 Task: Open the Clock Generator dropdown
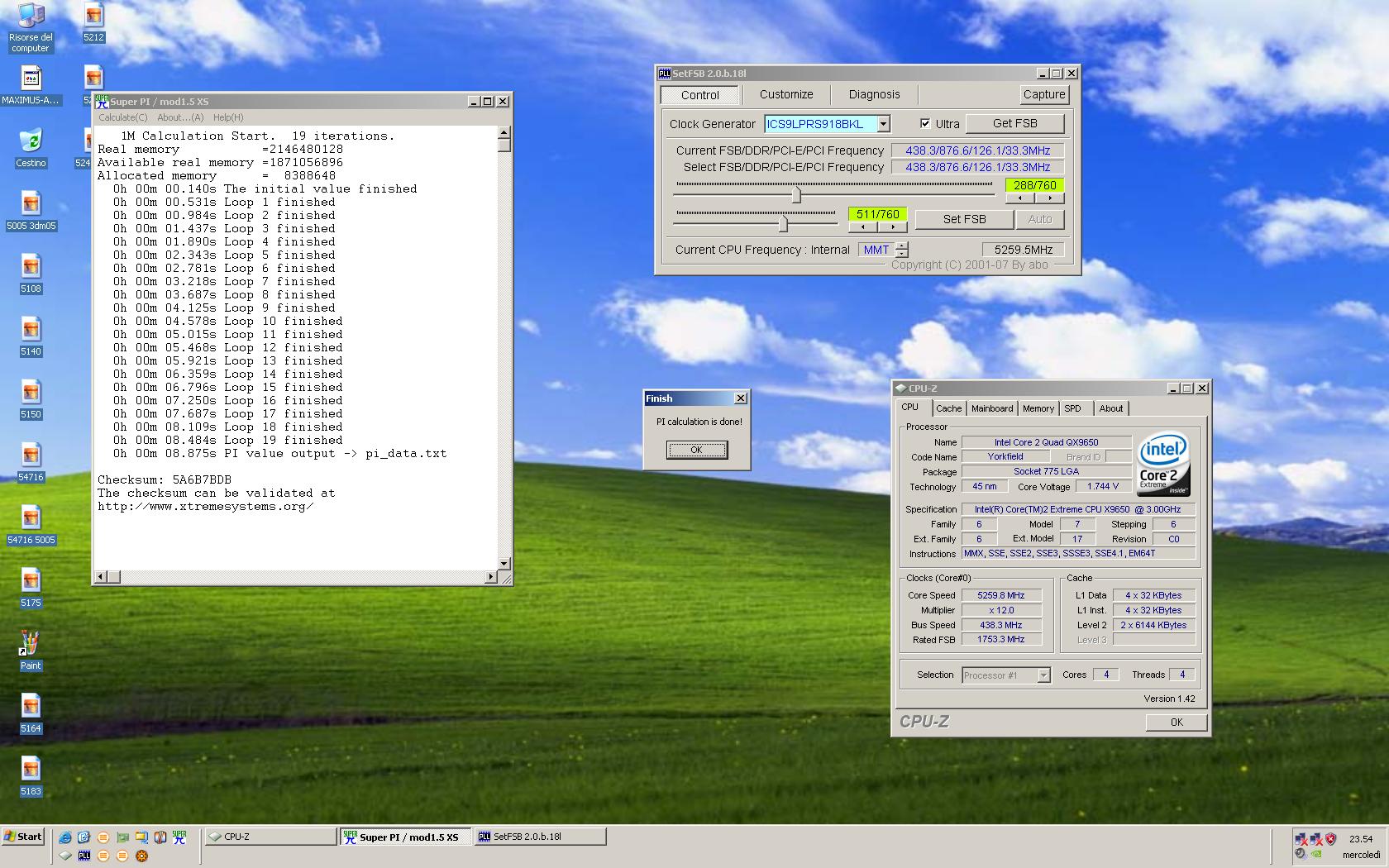coord(883,123)
